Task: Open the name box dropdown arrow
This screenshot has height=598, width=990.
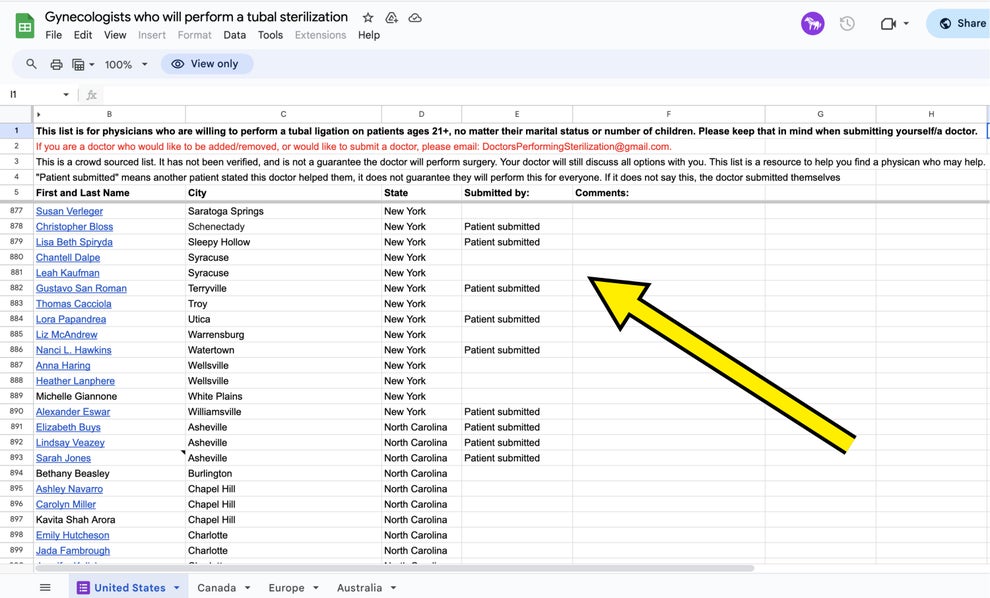Action: (66, 95)
